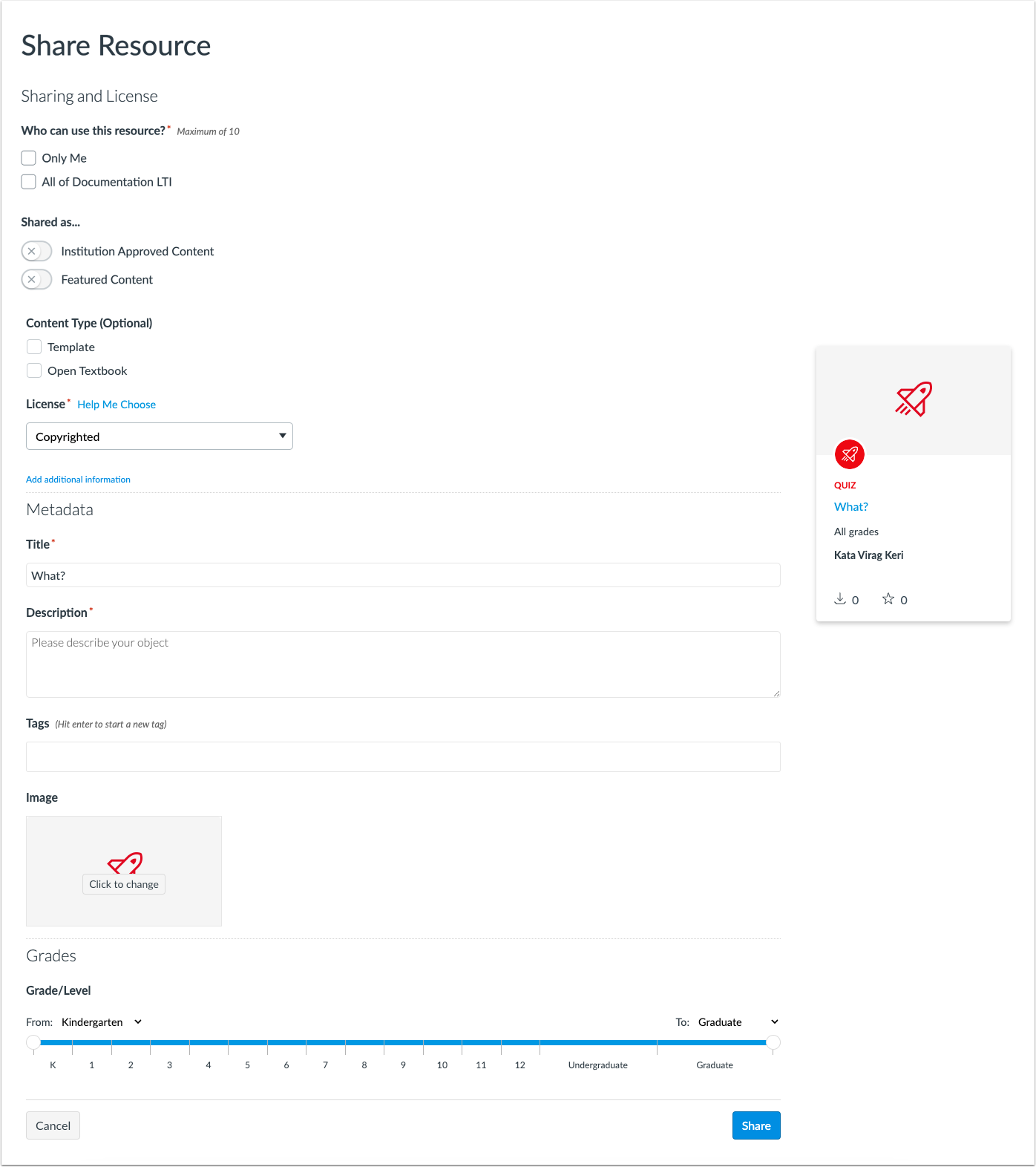1036x1167 pixels.
Task: Click the grade 12 label on slider scale
Action: [x=520, y=1065]
